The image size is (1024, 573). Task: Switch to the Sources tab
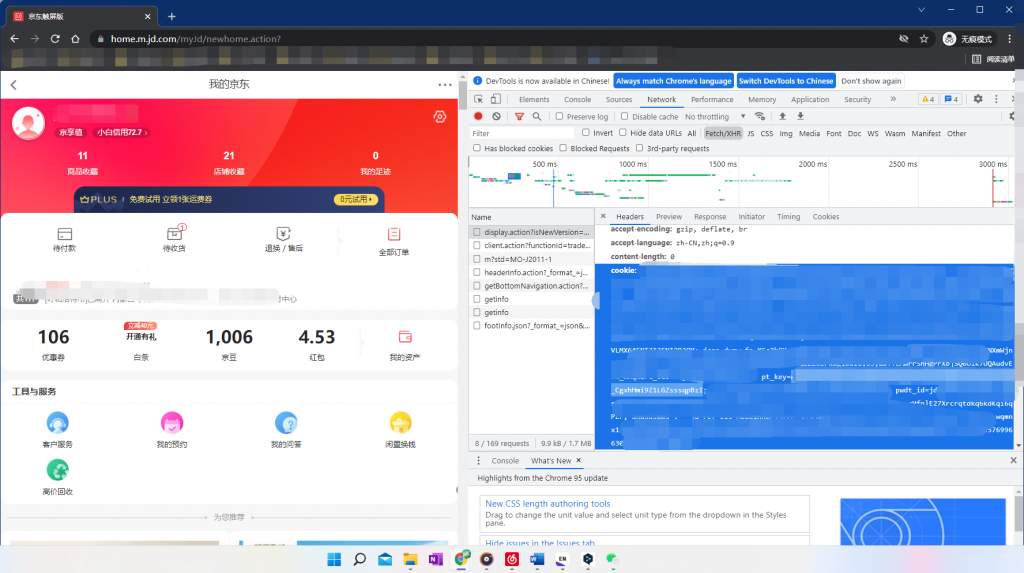pyautogui.click(x=618, y=99)
